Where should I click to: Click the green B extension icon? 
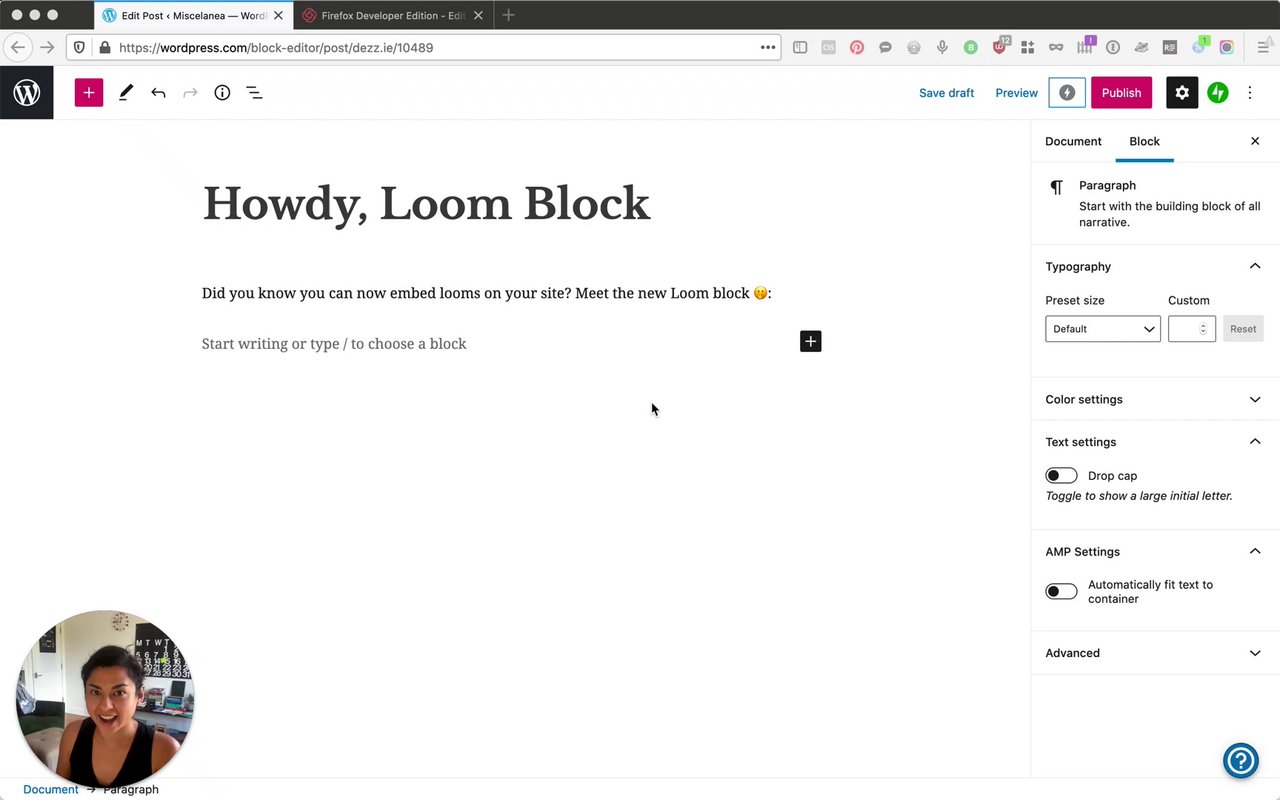tap(971, 47)
